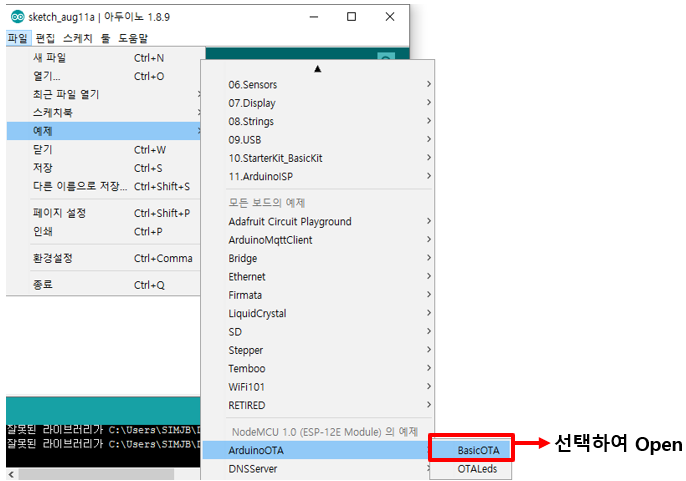Close the Arduino window
This screenshot has height=481, width=686.
pyautogui.click(x=390, y=17)
